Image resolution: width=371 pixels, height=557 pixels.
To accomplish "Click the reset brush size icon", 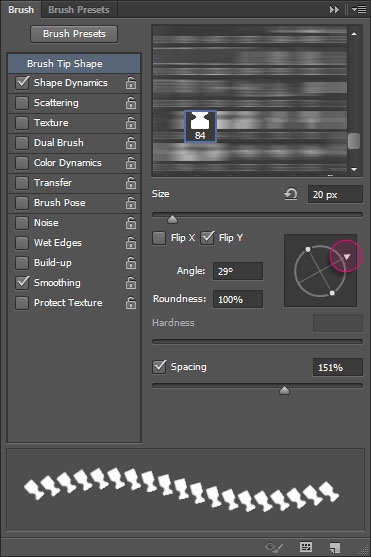I will (x=291, y=194).
